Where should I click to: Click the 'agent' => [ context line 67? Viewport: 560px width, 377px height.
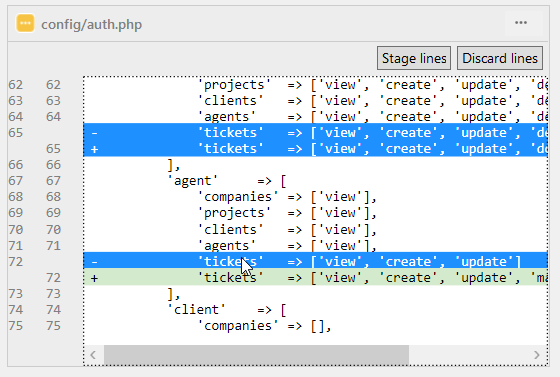(x=315, y=181)
